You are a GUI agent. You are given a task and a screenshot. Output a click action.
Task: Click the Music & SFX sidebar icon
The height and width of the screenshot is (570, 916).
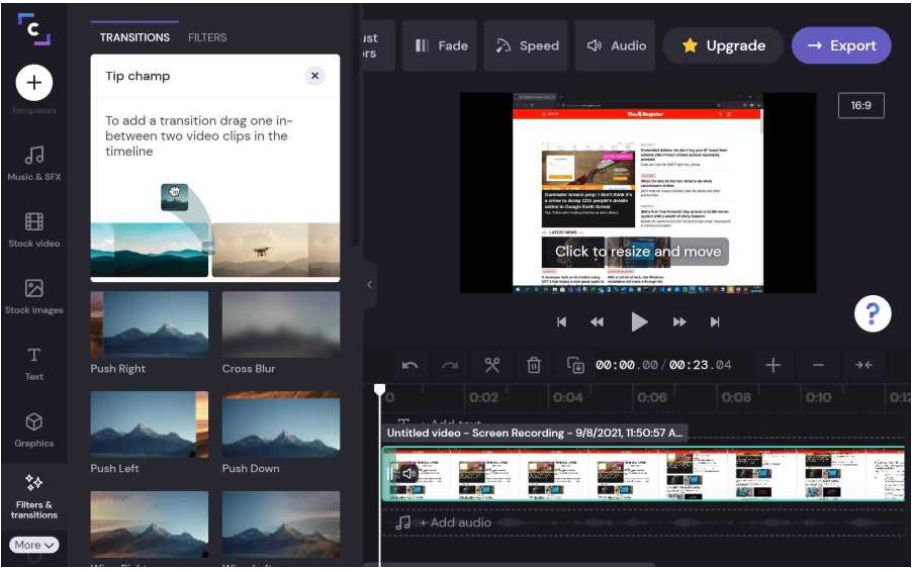(x=34, y=162)
